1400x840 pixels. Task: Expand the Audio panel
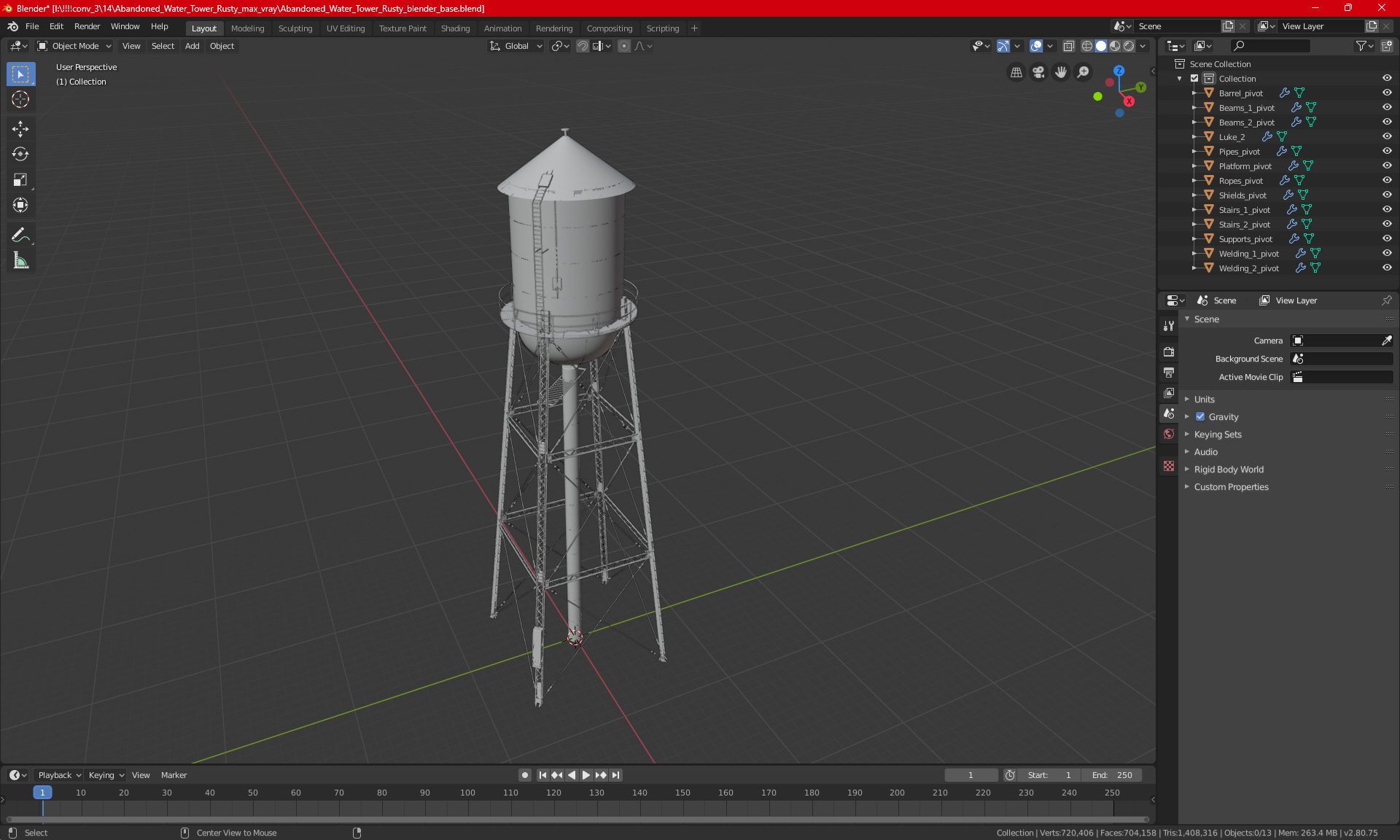(1205, 451)
